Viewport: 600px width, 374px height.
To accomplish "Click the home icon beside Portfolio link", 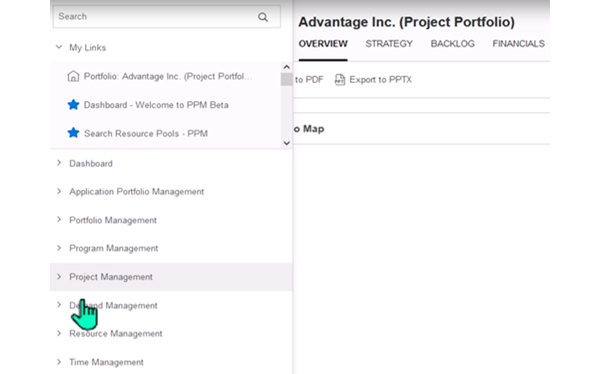I will pyautogui.click(x=73, y=76).
